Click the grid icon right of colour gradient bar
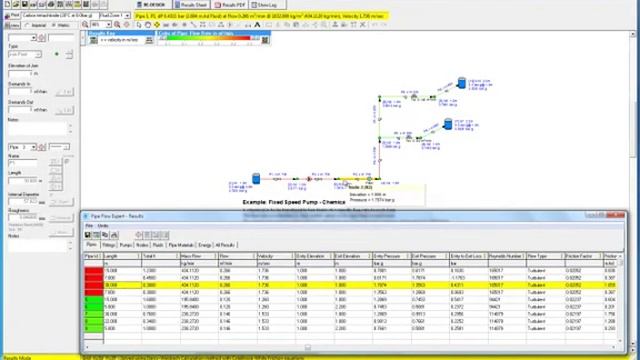 point(265,40)
